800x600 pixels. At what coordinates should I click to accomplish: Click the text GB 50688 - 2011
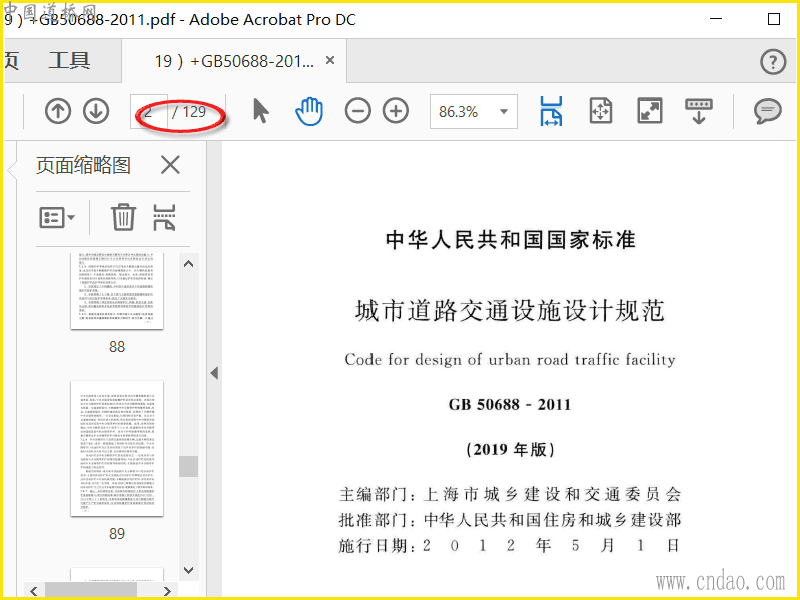click(x=510, y=405)
